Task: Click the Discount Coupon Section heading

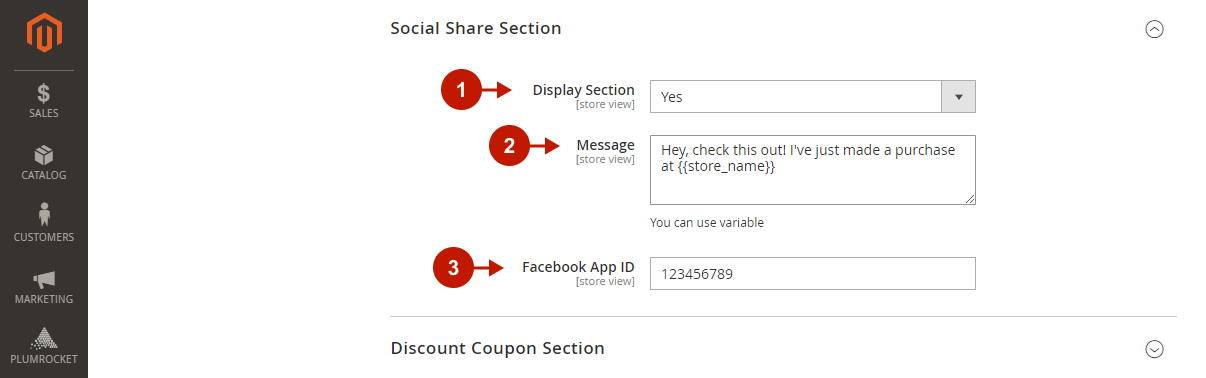Action: click(497, 348)
